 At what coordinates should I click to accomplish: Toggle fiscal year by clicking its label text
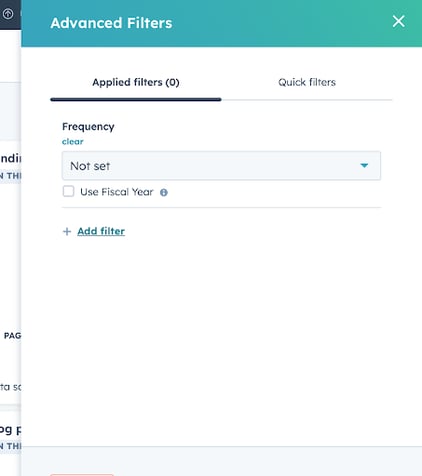(x=117, y=192)
